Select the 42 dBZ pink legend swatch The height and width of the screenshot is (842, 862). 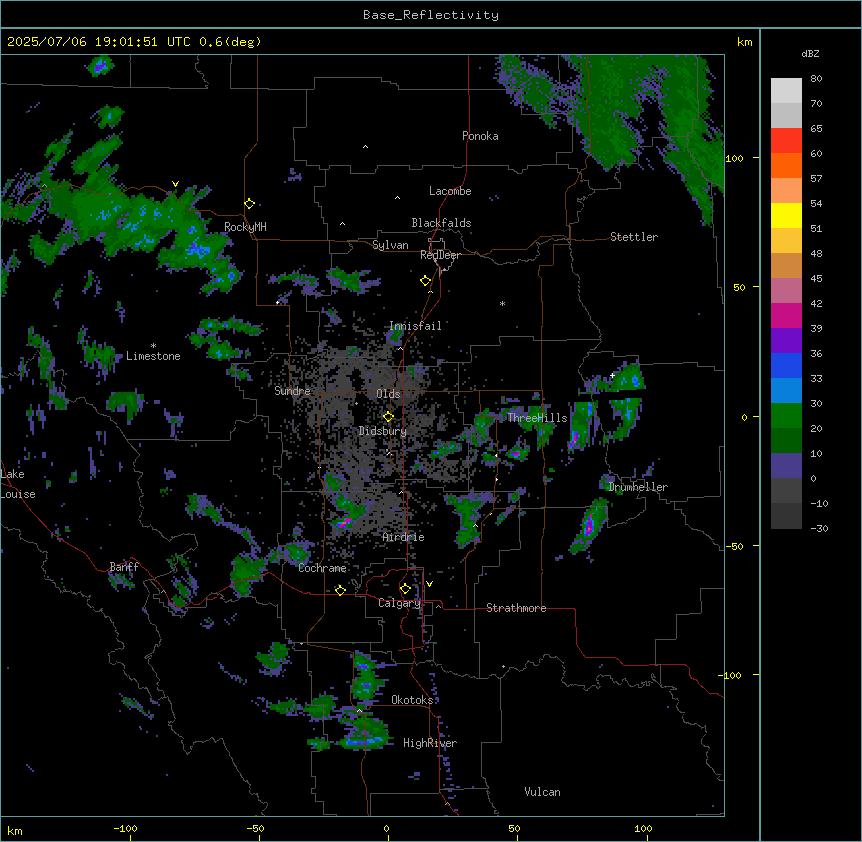[x=786, y=291]
